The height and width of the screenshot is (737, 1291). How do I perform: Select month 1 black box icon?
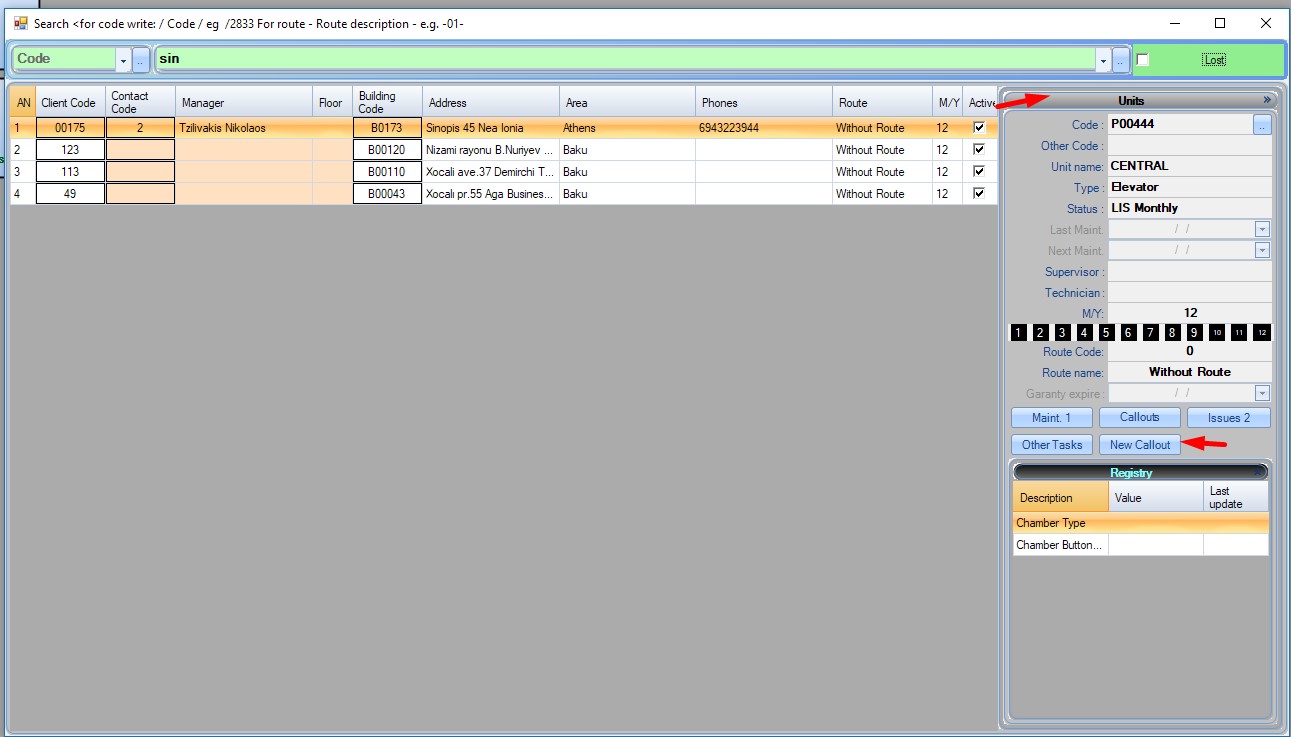(x=1018, y=333)
